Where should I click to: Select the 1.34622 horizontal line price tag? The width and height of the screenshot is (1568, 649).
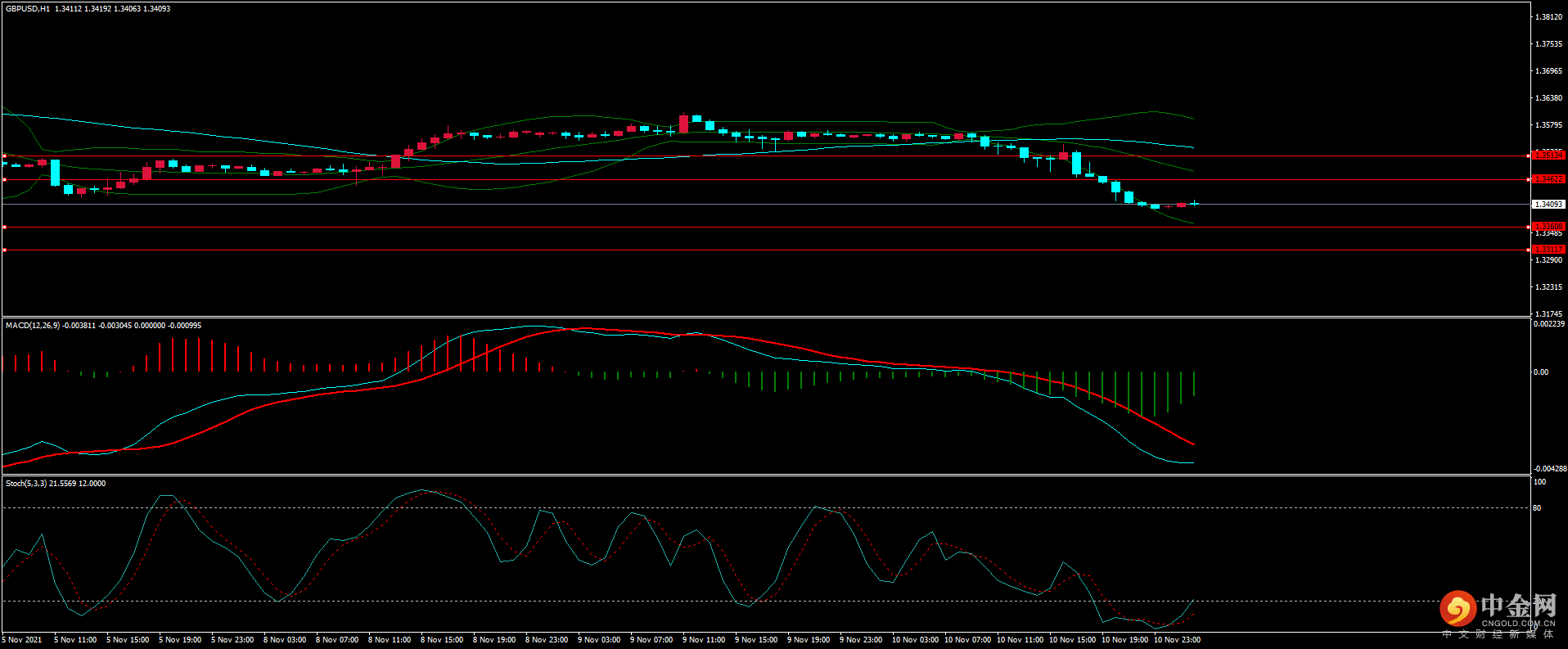click(1548, 178)
